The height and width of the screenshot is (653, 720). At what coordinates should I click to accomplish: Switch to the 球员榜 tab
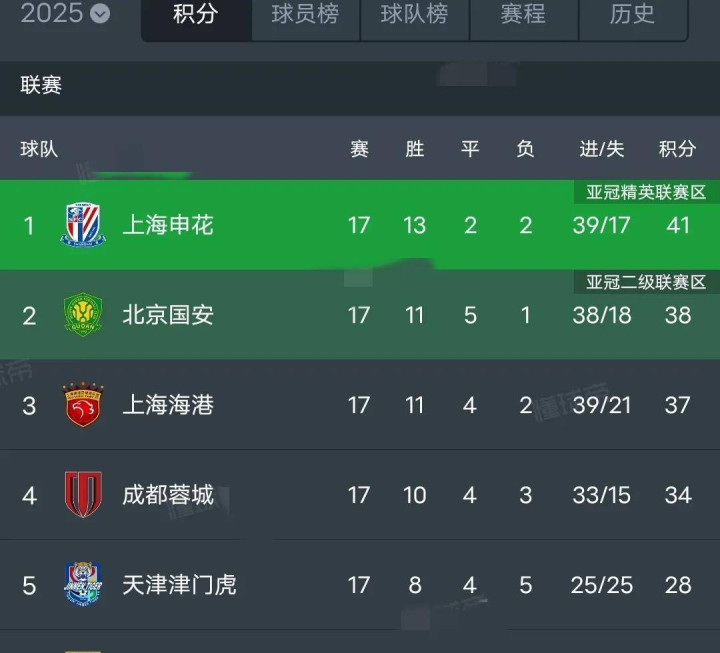(x=305, y=15)
